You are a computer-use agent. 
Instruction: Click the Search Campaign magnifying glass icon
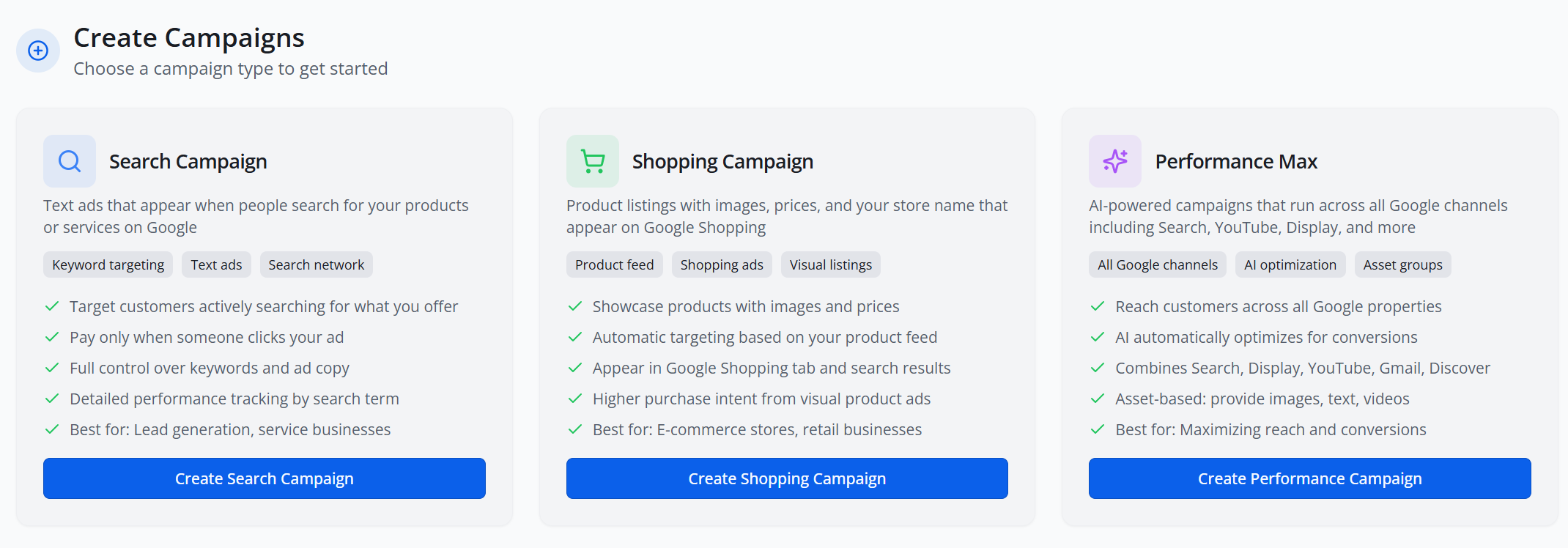point(68,160)
